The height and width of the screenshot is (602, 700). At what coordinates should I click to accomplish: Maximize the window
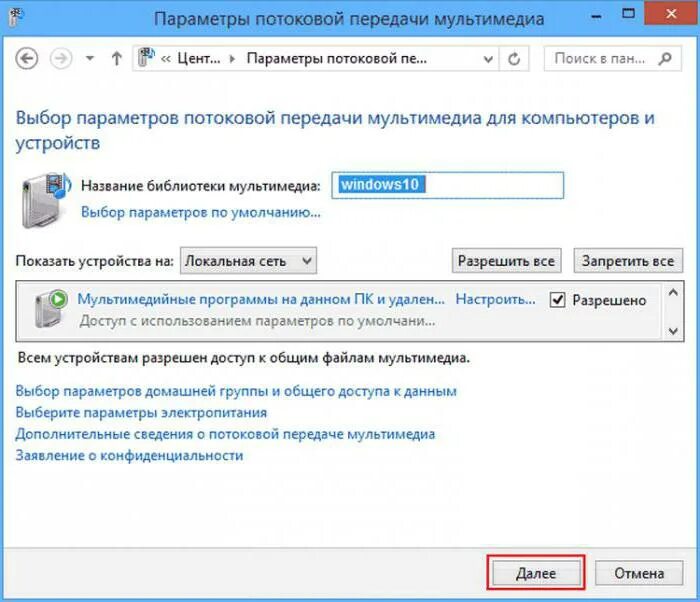pos(629,13)
